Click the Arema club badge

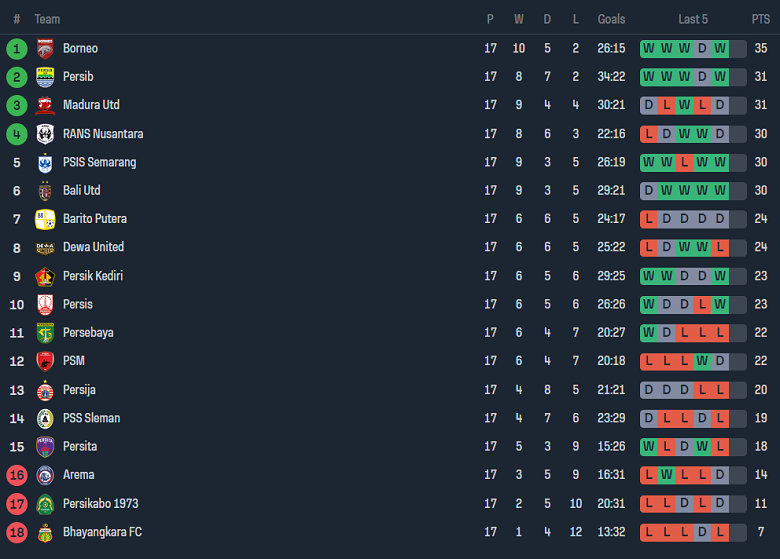tap(45, 475)
